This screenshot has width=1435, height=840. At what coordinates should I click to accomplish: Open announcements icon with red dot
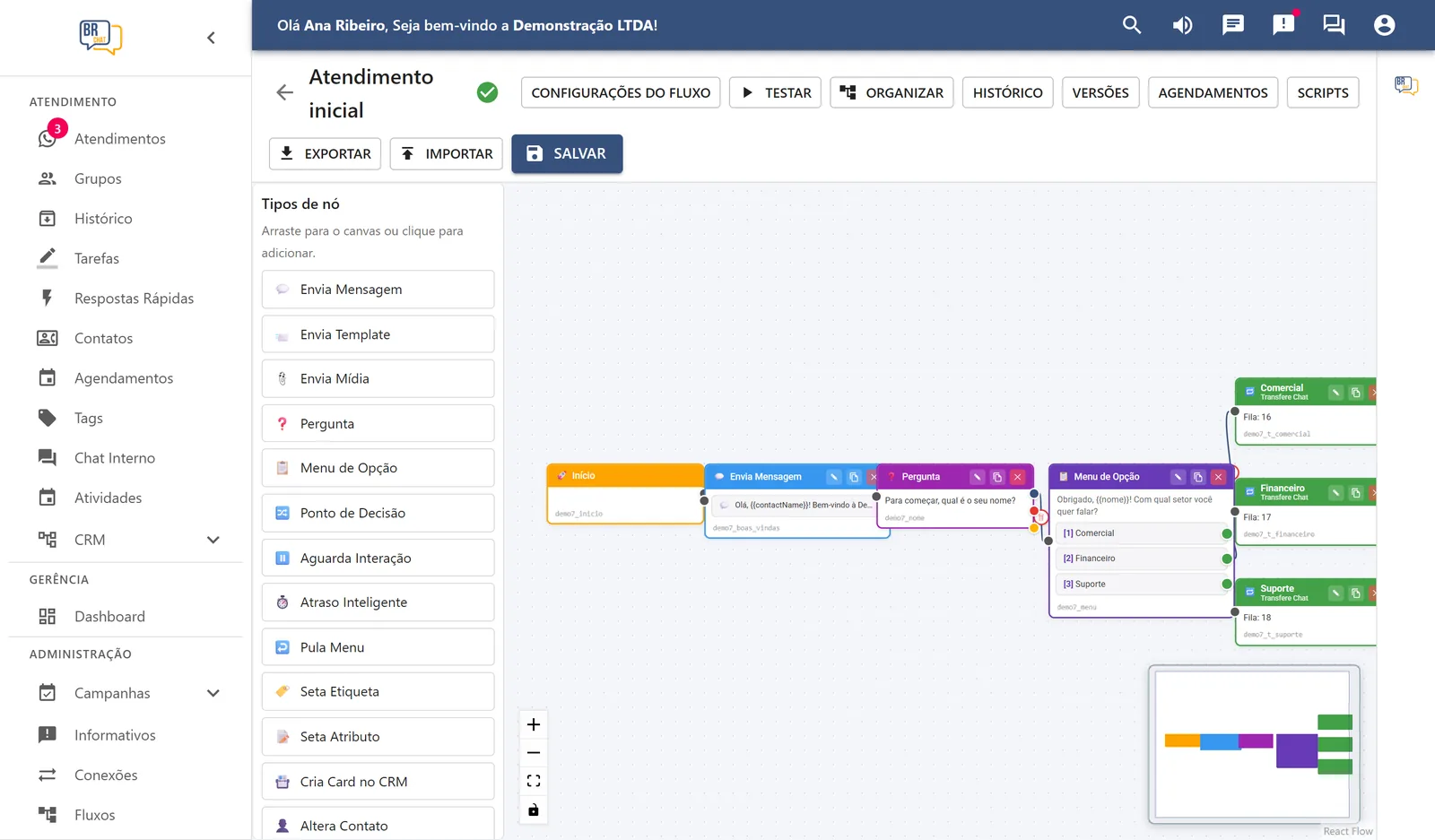pos(1283,25)
